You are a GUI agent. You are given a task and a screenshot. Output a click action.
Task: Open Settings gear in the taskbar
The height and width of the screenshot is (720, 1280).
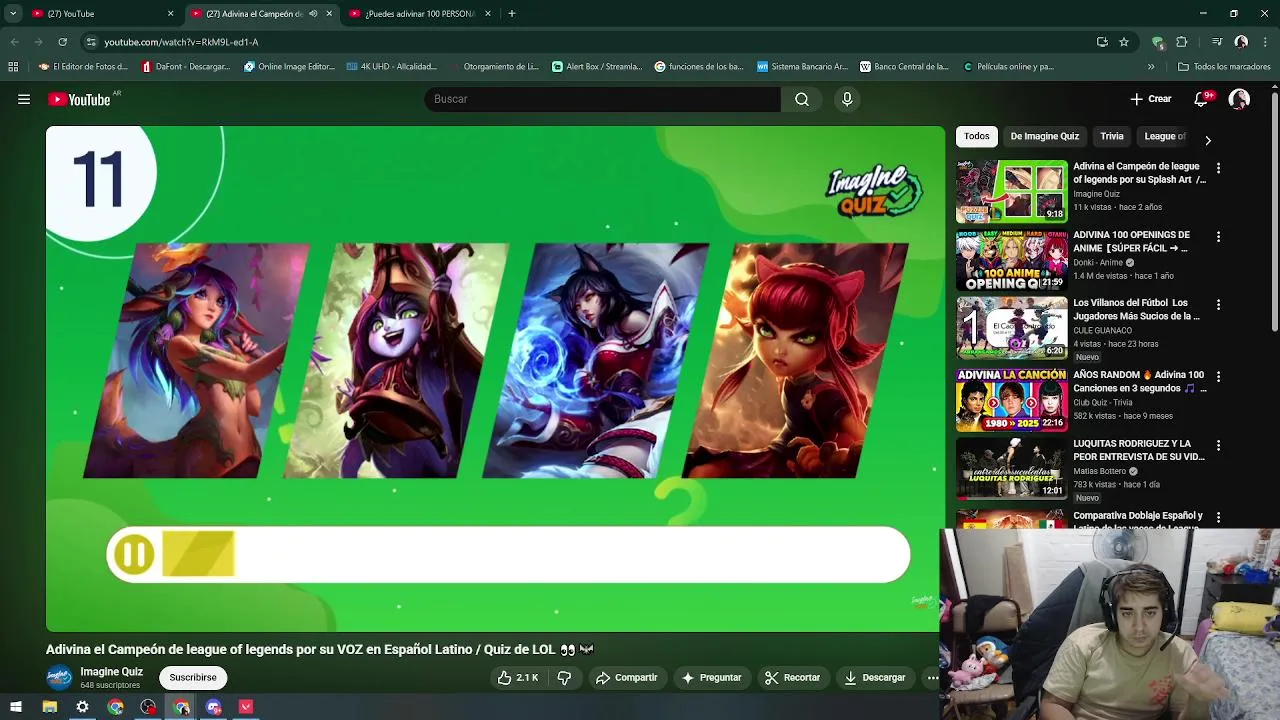tap(82, 707)
